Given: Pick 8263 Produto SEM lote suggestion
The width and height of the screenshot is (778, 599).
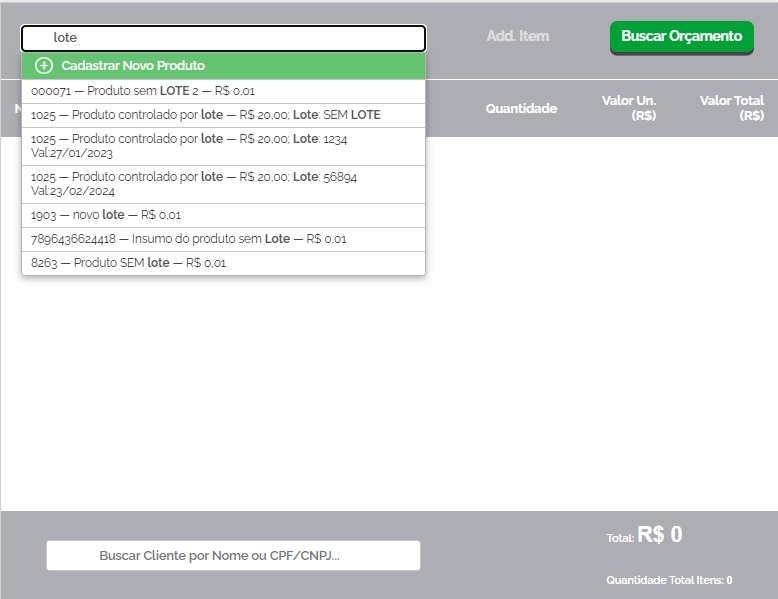Looking at the screenshot, I should click(x=128, y=263).
